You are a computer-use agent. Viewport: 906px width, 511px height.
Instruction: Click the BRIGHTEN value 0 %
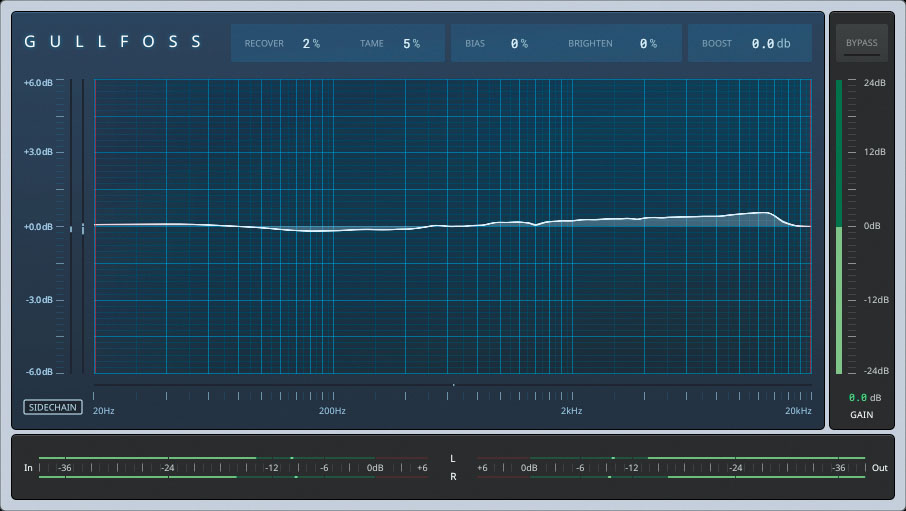pyautogui.click(x=648, y=43)
